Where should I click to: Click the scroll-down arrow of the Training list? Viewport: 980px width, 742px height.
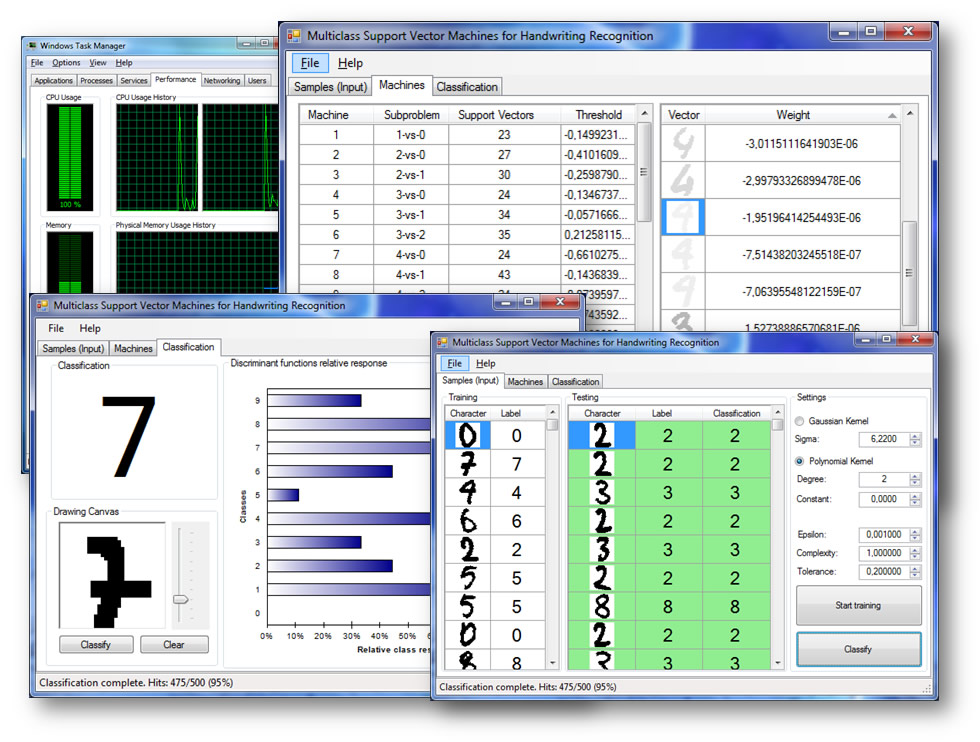pyautogui.click(x=552, y=662)
